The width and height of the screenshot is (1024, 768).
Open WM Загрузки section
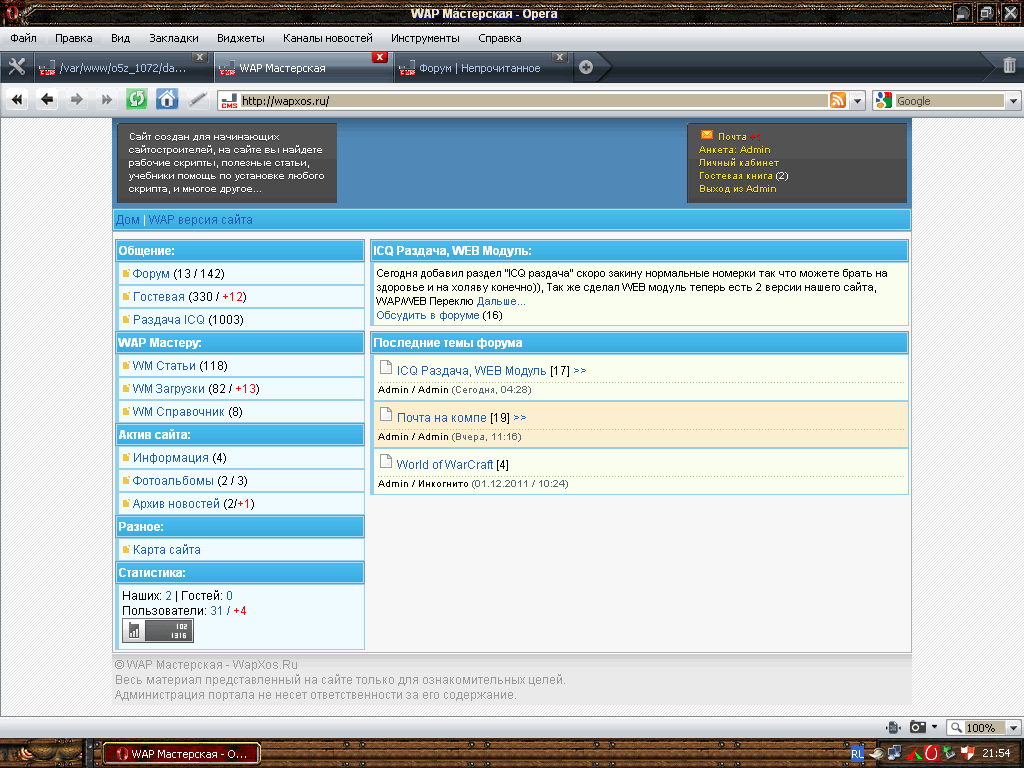pos(168,389)
